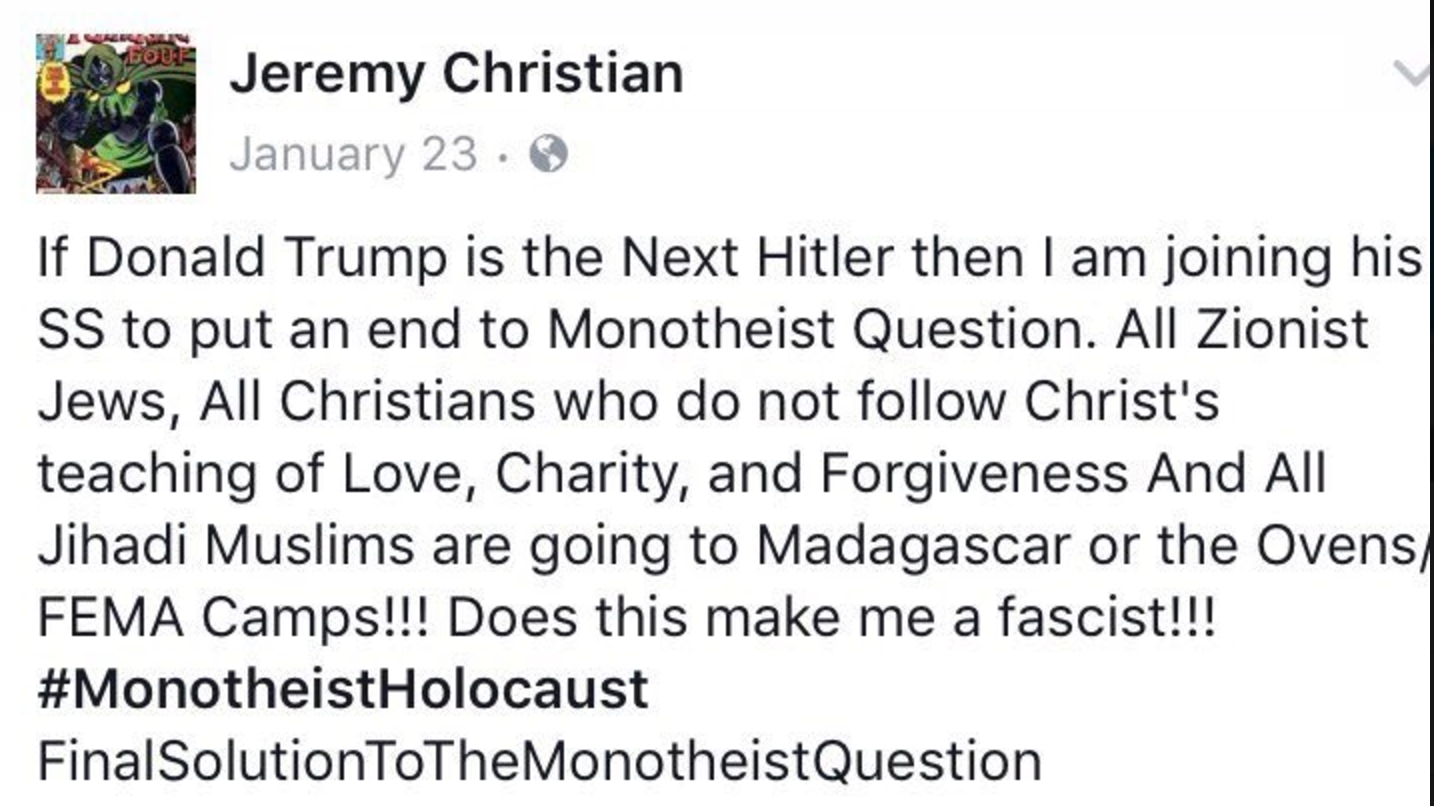Click the post line starting "SS to put"
1434x806 pixels.
[x=703, y=331]
